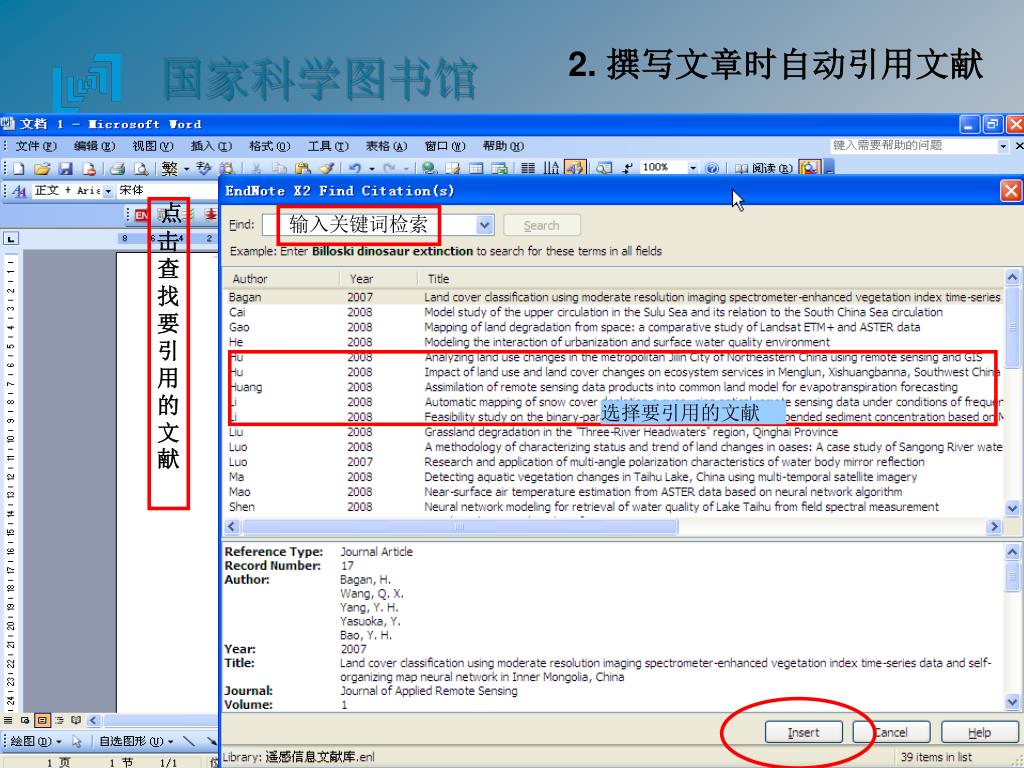The image size is (1024, 768).
Task: Click the Help button in EndNote dialog
Action: 979,732
